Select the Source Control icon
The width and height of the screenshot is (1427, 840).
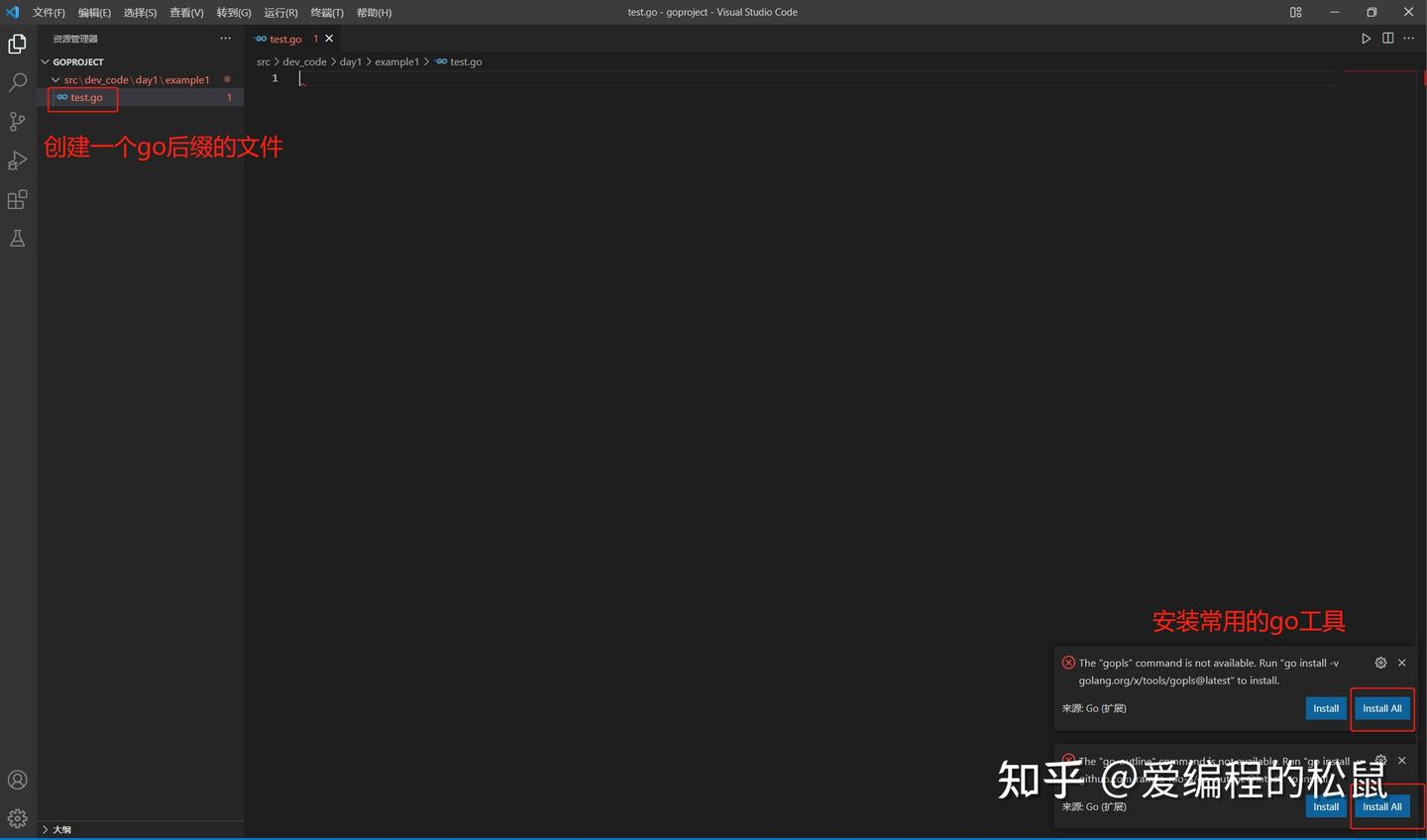tap(17, 121)
